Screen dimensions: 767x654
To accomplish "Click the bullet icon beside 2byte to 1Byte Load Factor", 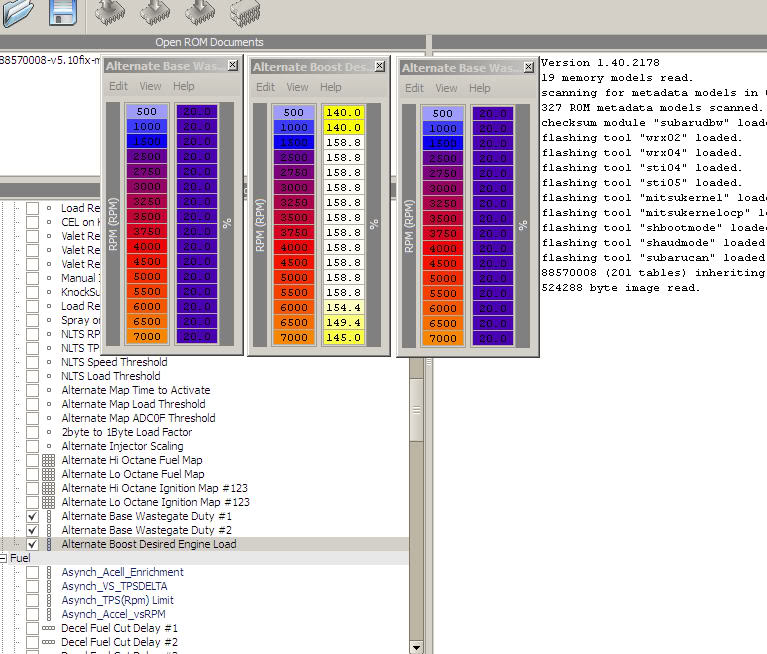I will [48, 432].
